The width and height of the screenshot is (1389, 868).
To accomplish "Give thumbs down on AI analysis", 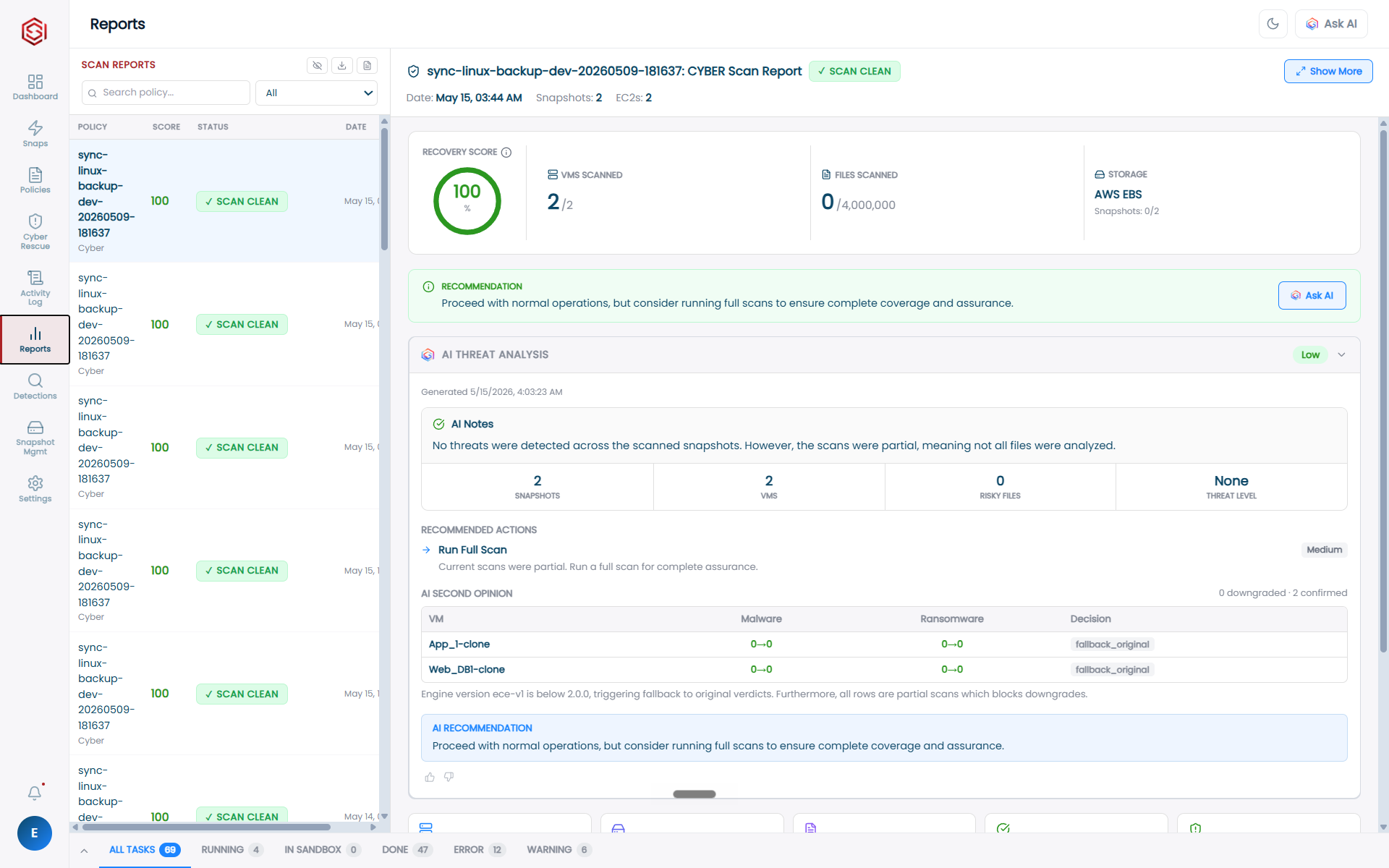I will 449,777.
